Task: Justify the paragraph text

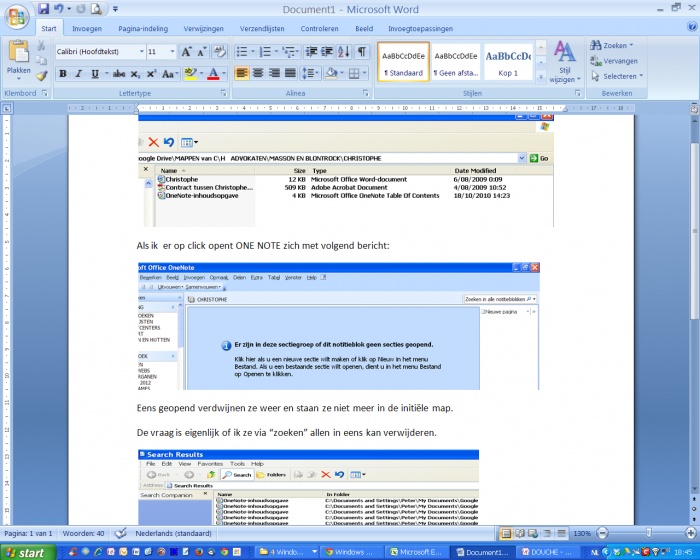Action: (x=290, y=73)
